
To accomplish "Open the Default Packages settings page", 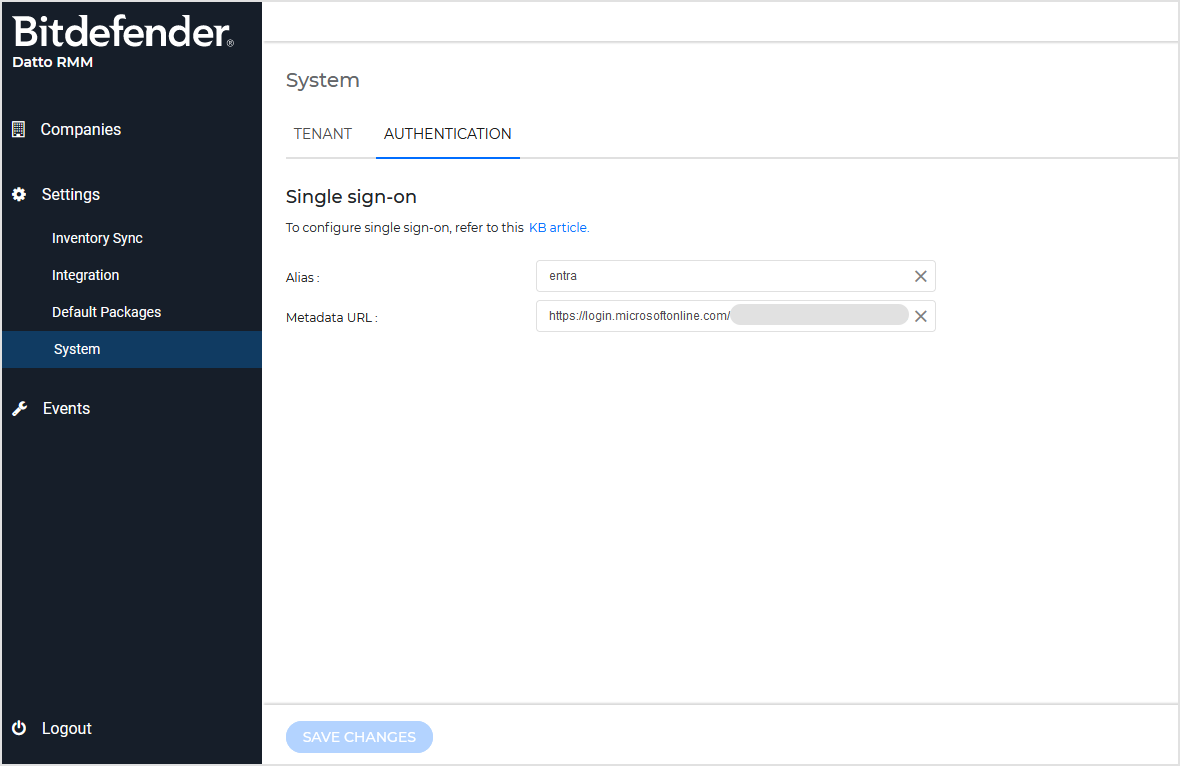I will [x=106, y=312].
